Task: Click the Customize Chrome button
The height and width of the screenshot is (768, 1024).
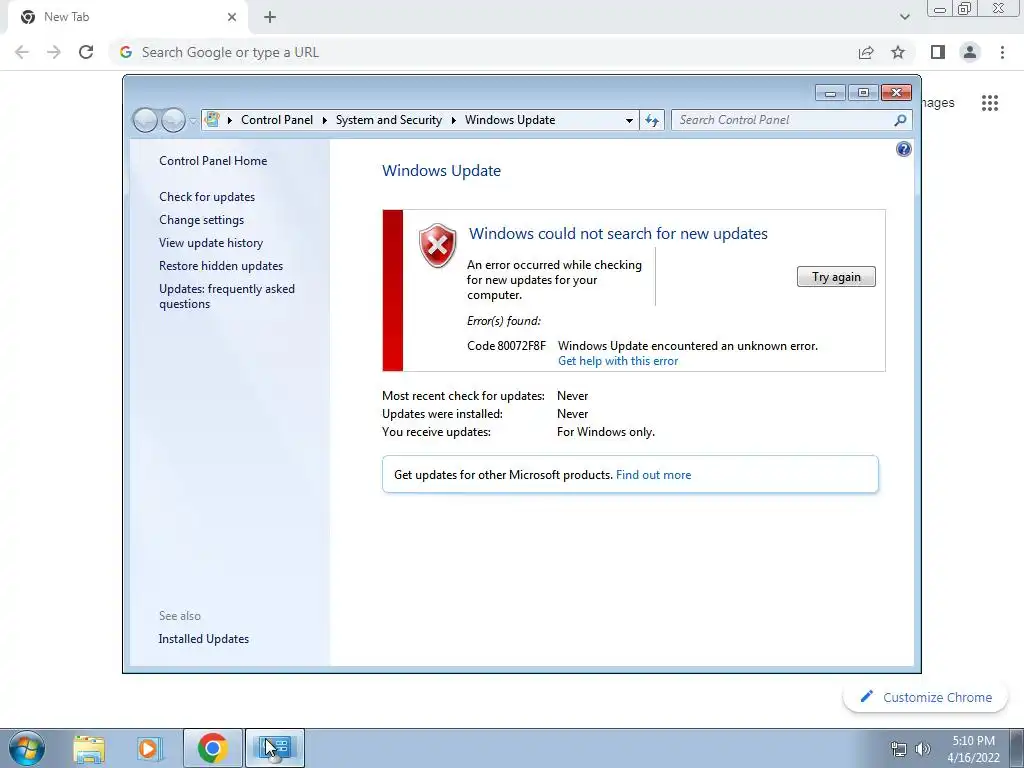Action: [x=926, y=697]
